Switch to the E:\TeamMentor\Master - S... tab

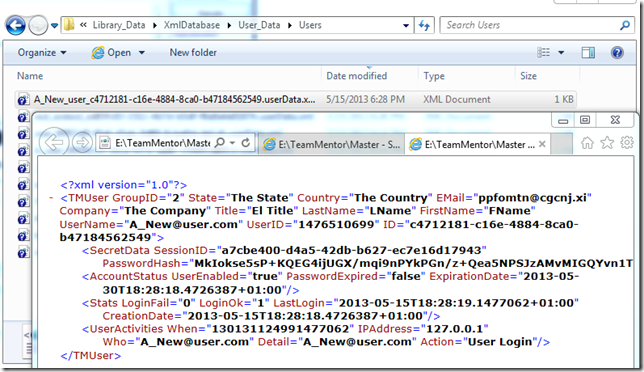(x=332, y=144)
